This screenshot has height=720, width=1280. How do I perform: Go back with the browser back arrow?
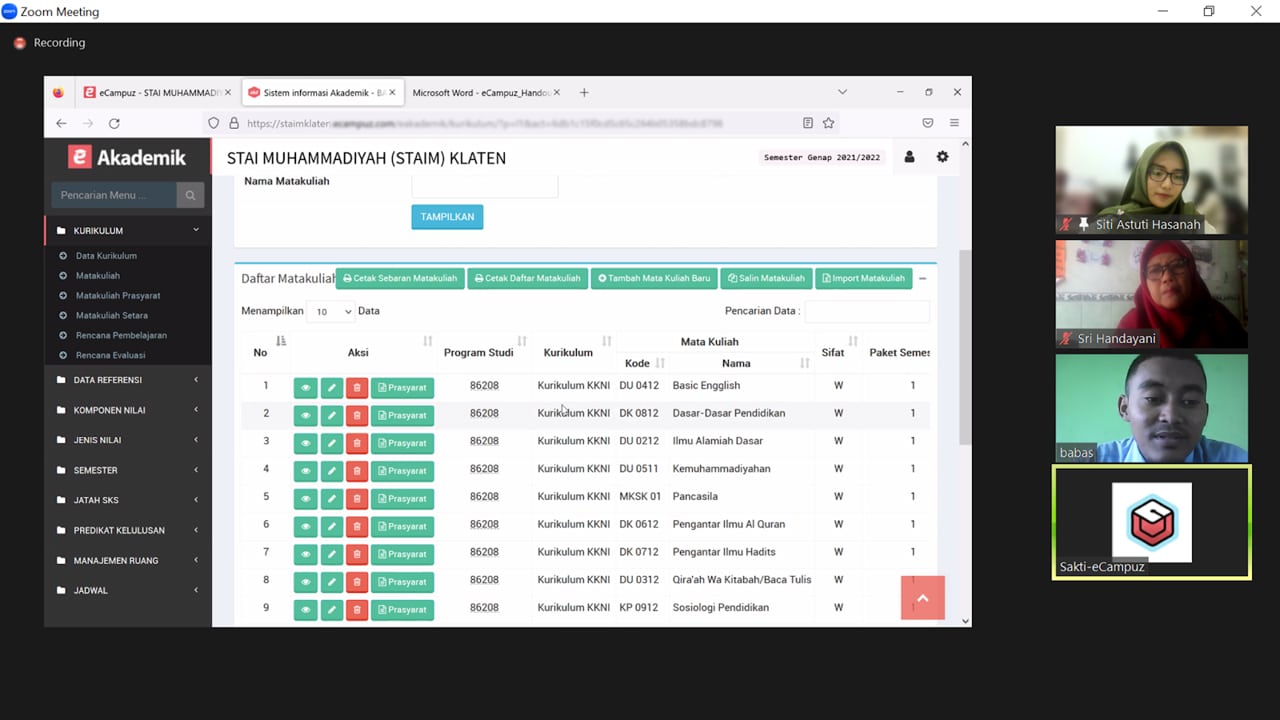(61, 123)
